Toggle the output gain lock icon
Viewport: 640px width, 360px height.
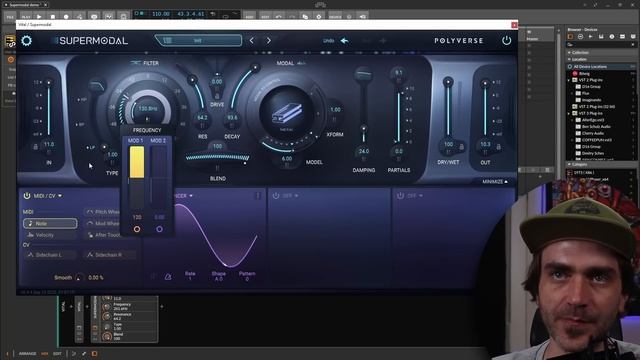tap(498, 147)
